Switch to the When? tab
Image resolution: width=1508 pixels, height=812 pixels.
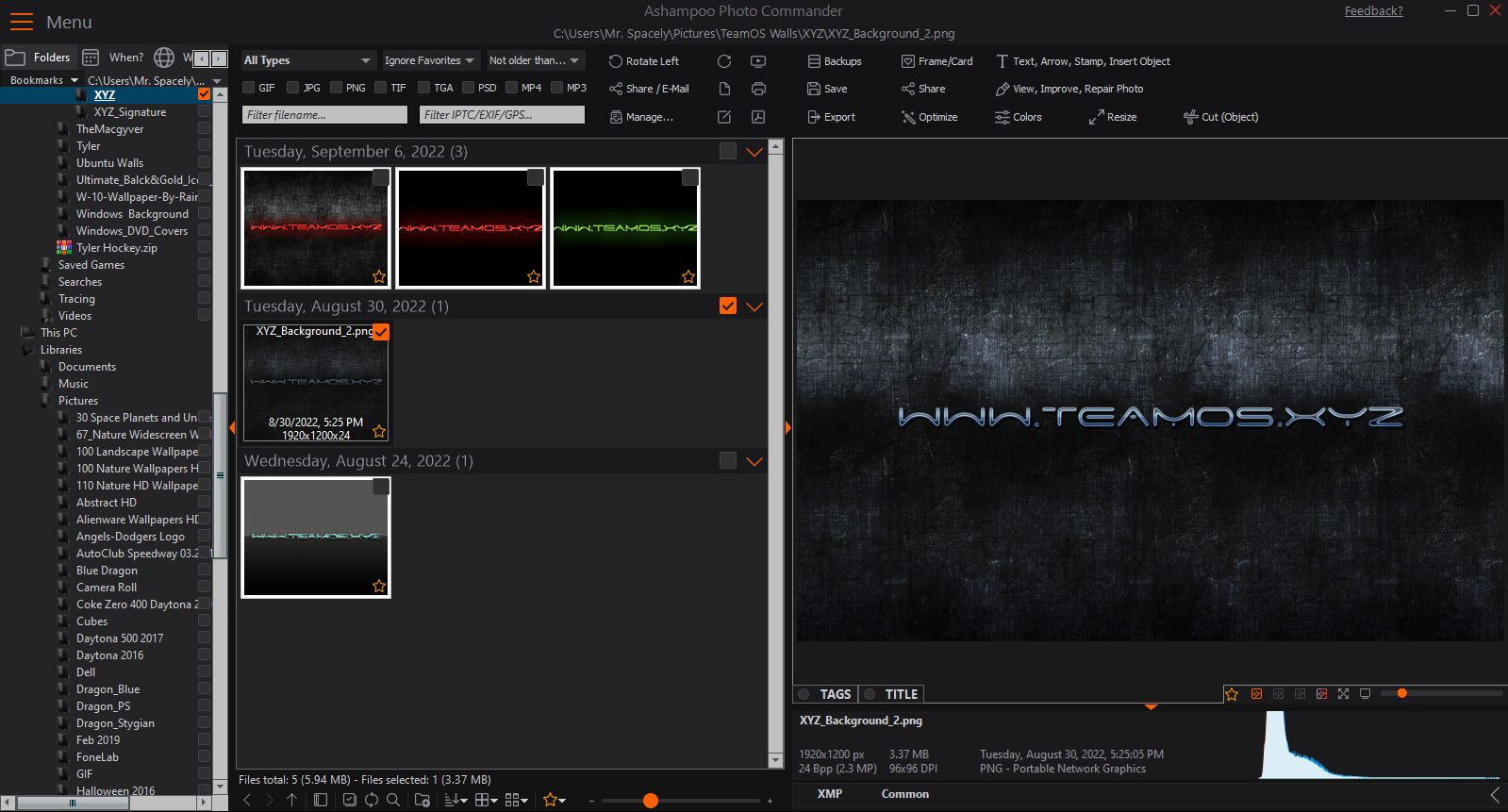pyautogui.click(x=113, y=58)
